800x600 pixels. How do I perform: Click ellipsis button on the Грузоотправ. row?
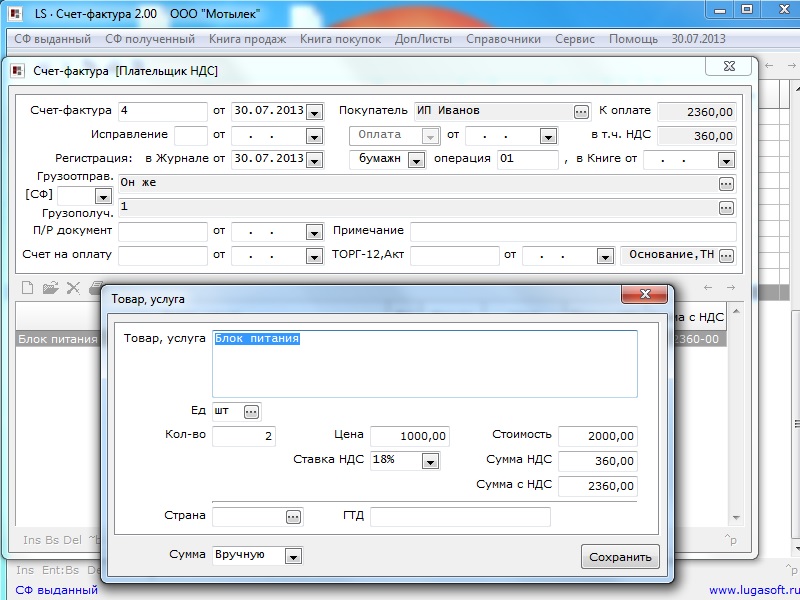[726, 184]
